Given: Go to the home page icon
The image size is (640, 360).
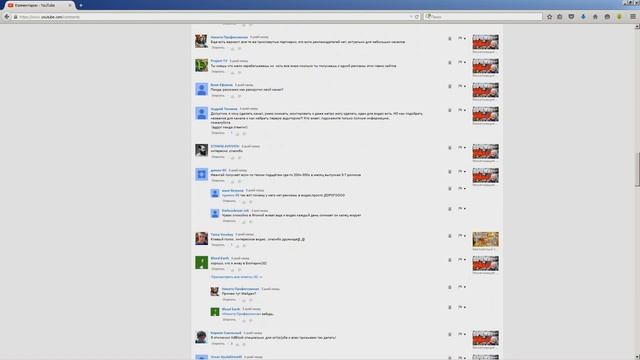Looking at the screenshot, I should click(595, 17).
